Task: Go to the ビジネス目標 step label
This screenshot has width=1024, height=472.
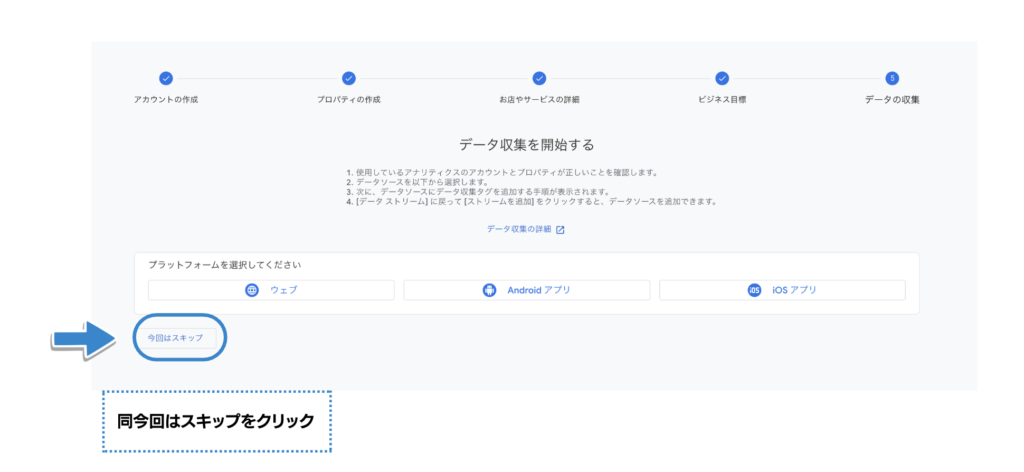Action: click(x=722, y=100)
